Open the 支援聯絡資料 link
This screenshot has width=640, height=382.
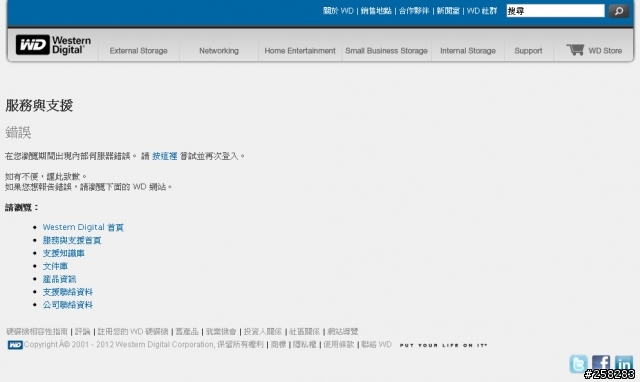click(x=68, y=292)
